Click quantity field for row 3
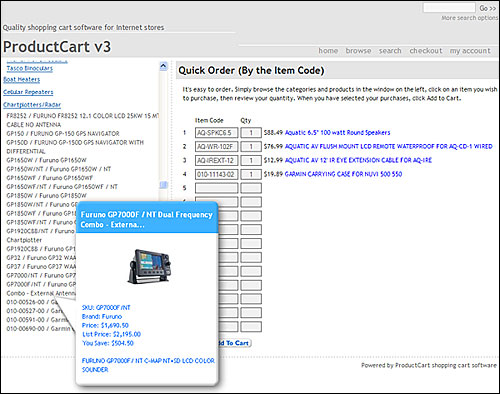500x394 pixels. (251, 160)
